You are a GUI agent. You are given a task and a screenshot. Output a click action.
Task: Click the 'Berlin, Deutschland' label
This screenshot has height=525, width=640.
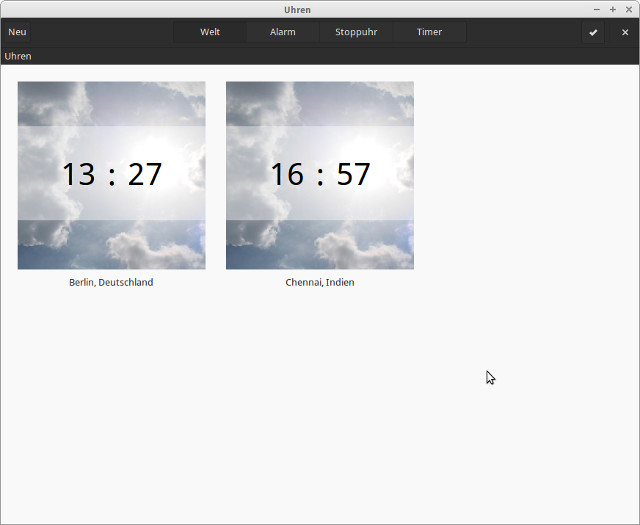tap(111, 283)
